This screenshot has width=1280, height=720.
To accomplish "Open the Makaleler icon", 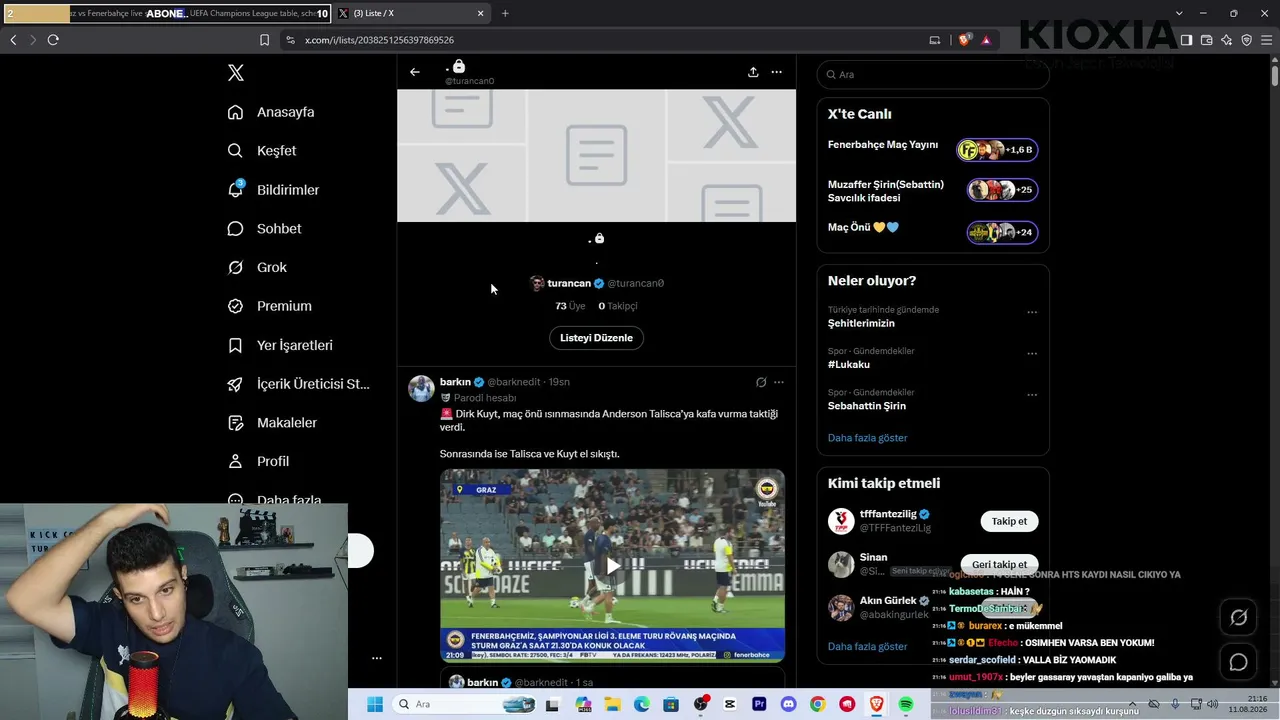I will click(x=235, y=423).
